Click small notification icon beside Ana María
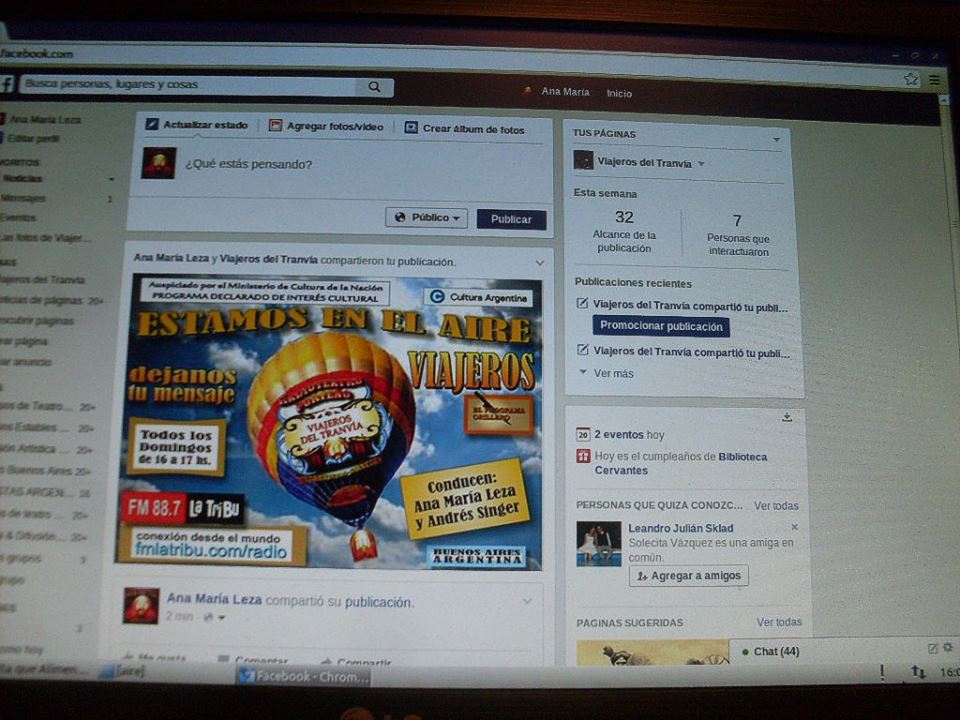The image size is (960, 720). click(527, 91)
